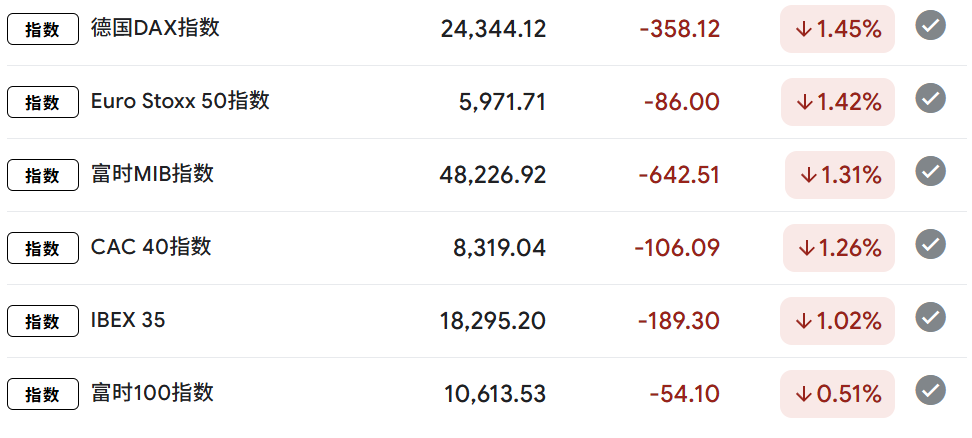972x438 pixels.
Task: Click the checkmark icon beside CAC 40指数
Action: pos(931,245)
